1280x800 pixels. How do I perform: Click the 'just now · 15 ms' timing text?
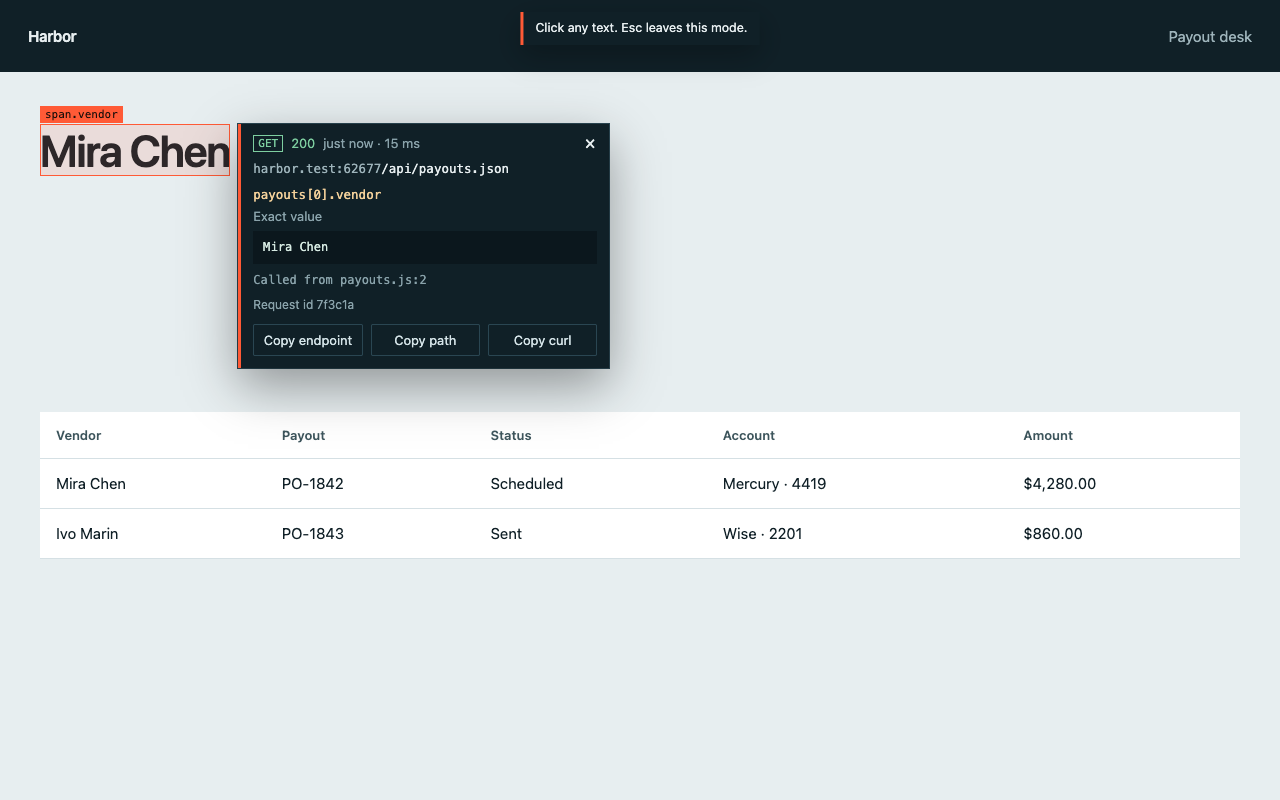point(371,144)
